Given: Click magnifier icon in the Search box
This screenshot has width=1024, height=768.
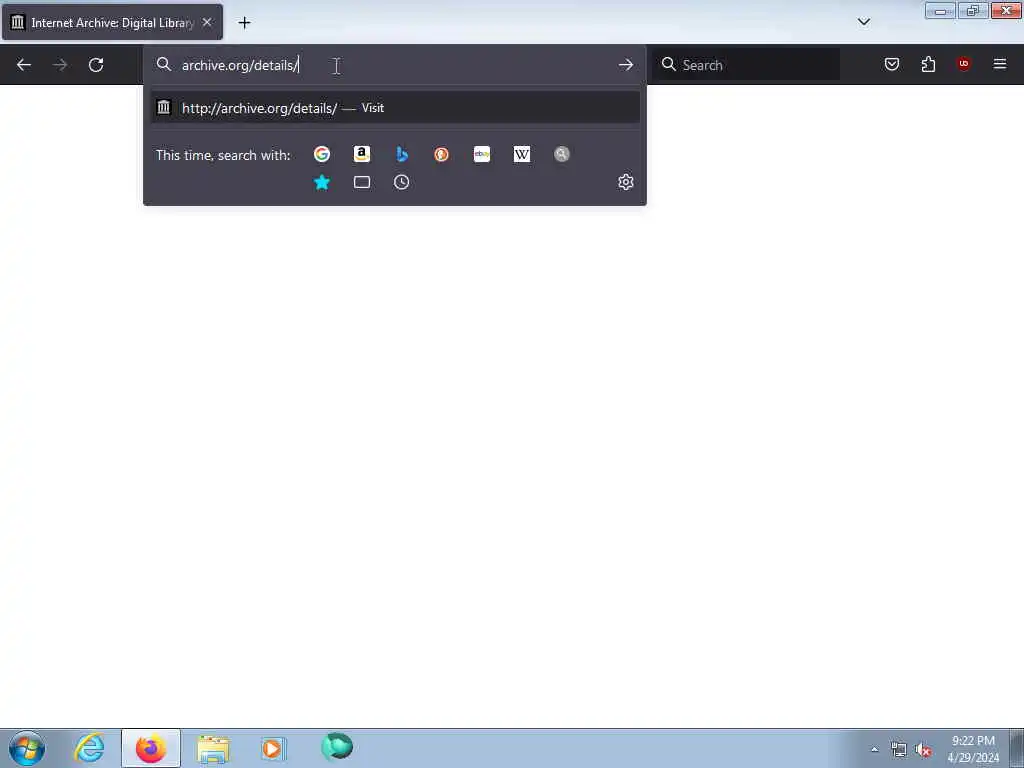Looking at the screenshot, I should pyautogui.click(x=669, y=65).
